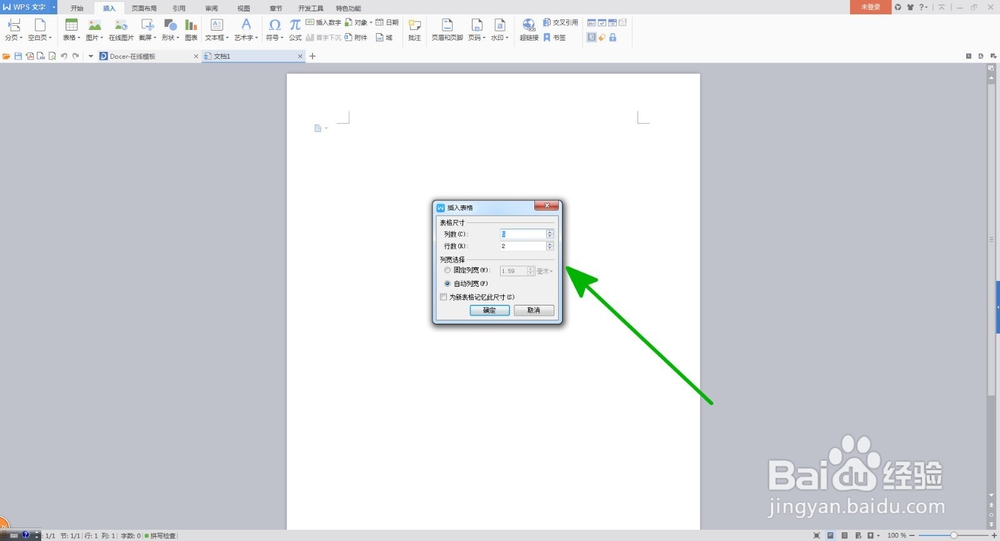Click the zoom-out minus beside 100 %
The height and width of the screenshot is (541, 1000).
coord(912,535)
